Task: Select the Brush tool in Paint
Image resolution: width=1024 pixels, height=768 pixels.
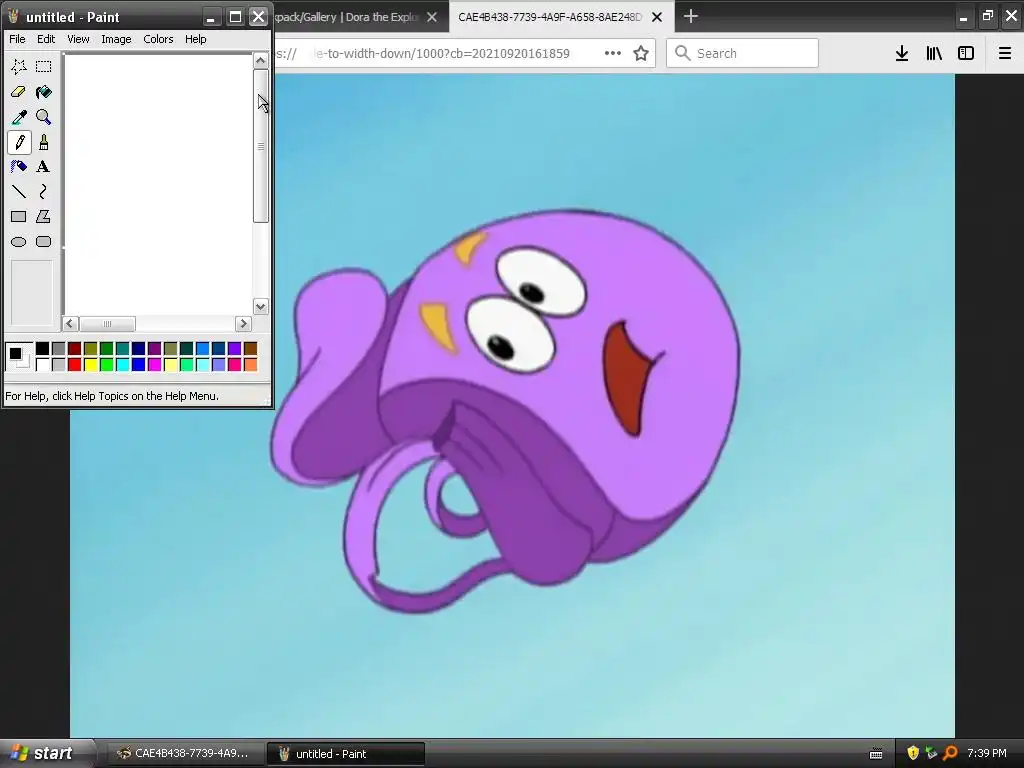Action: (x=43, y=142)
